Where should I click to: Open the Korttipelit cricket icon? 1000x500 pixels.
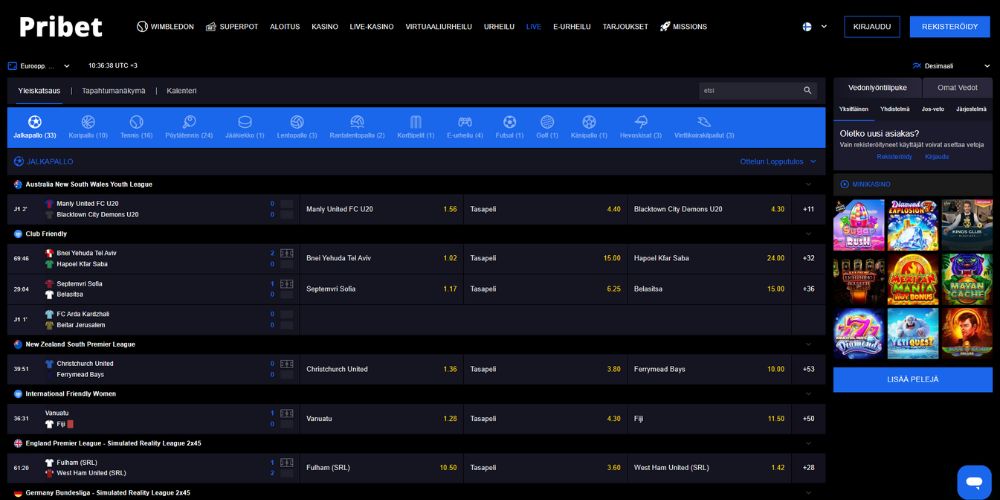415,122
